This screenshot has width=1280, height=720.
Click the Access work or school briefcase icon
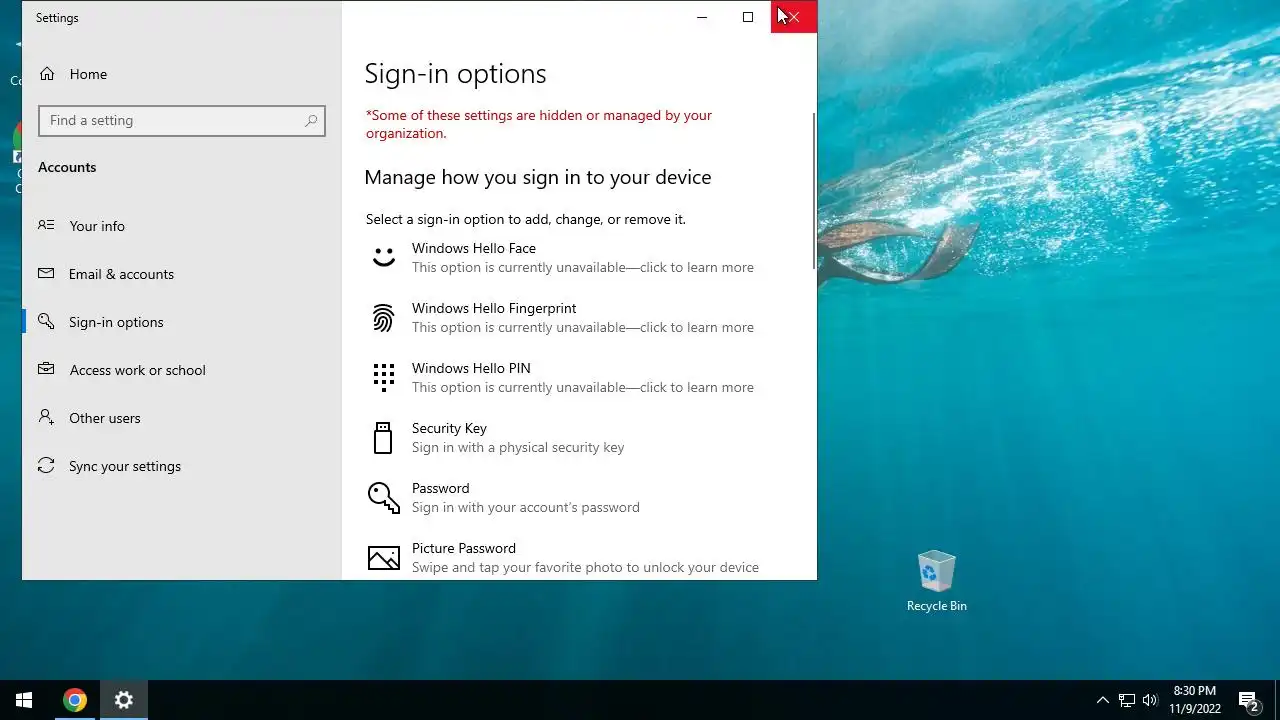[46, 369]
